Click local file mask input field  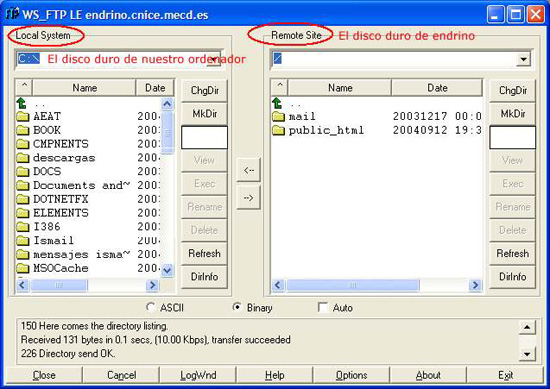click(x=204, y=137)
